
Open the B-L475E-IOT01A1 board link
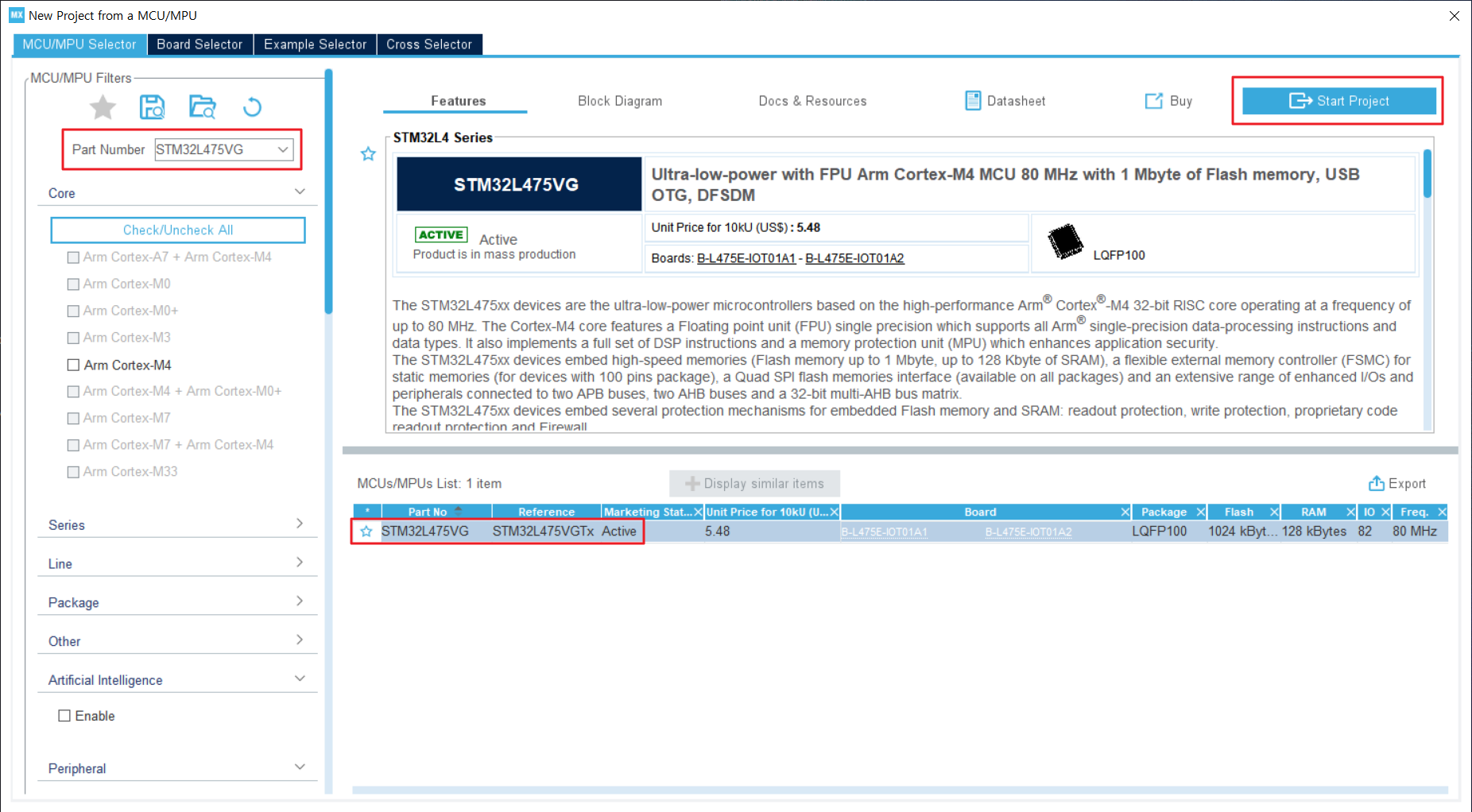tap(746, 258)
